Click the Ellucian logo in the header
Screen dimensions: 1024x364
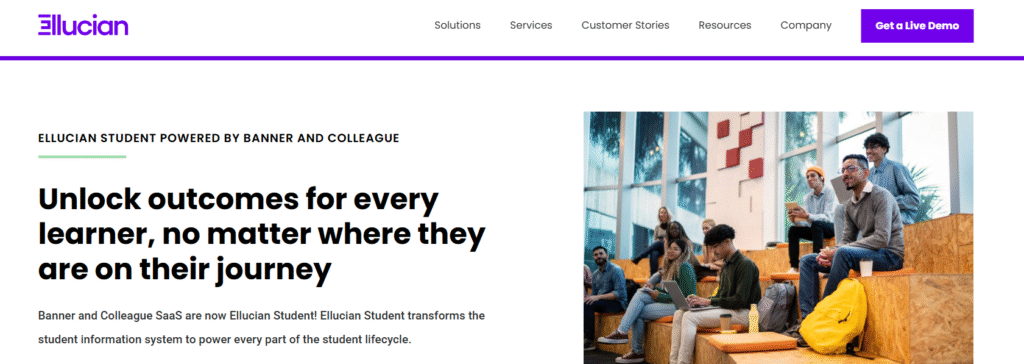(83, 25)
